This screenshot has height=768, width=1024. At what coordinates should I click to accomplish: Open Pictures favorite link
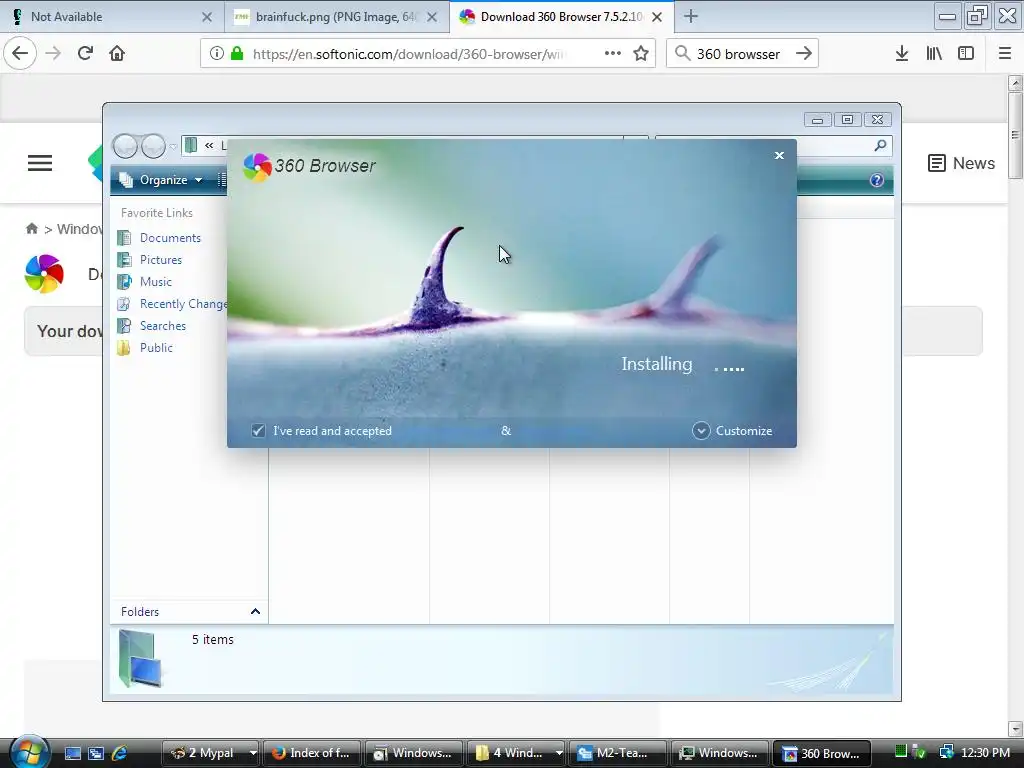pyautogui.click(x=161, y=260)
